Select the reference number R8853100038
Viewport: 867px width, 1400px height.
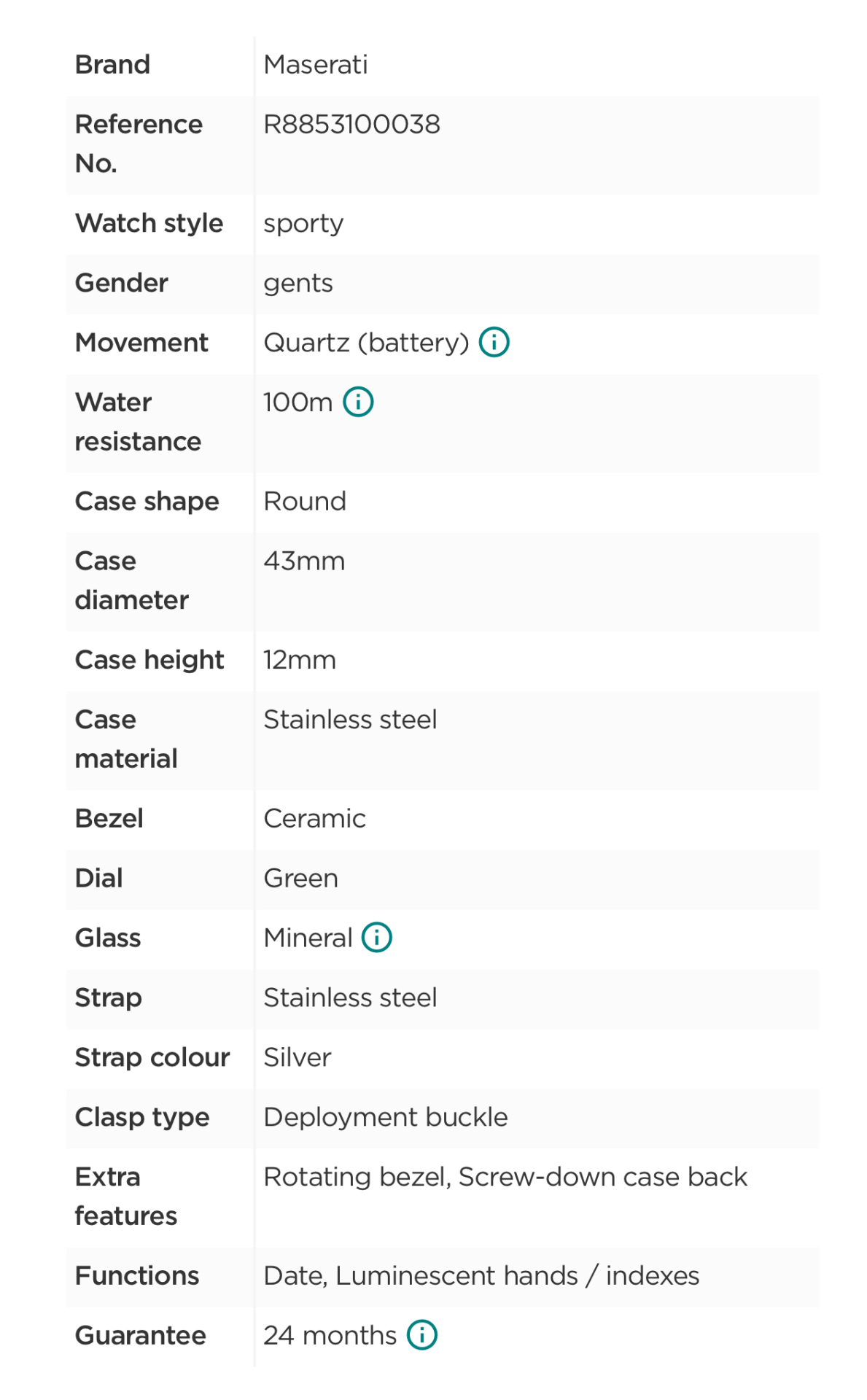point(351,125)
